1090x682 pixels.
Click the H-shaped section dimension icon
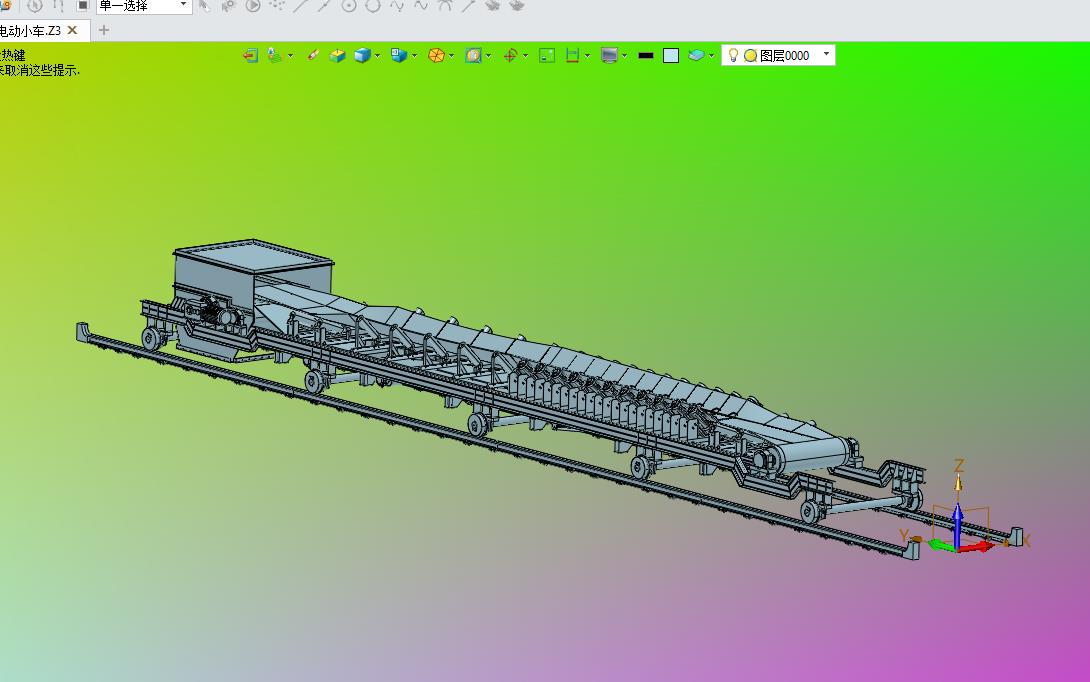click(x=572, y=56)
